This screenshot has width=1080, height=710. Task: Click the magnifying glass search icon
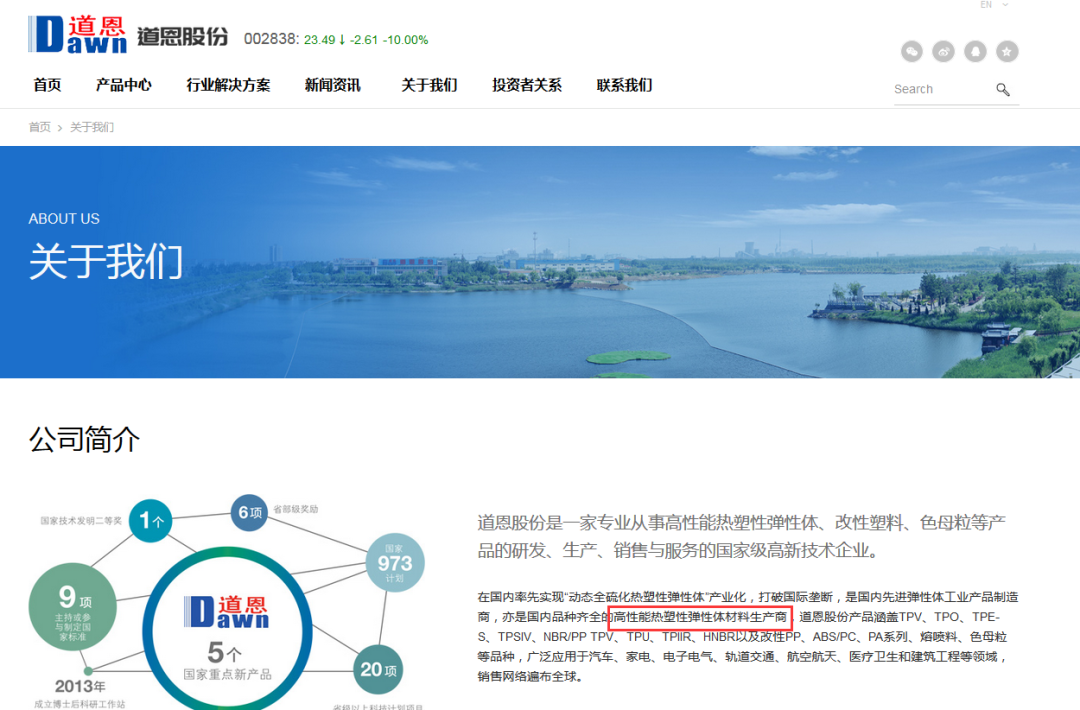(x=1003, y=90)
